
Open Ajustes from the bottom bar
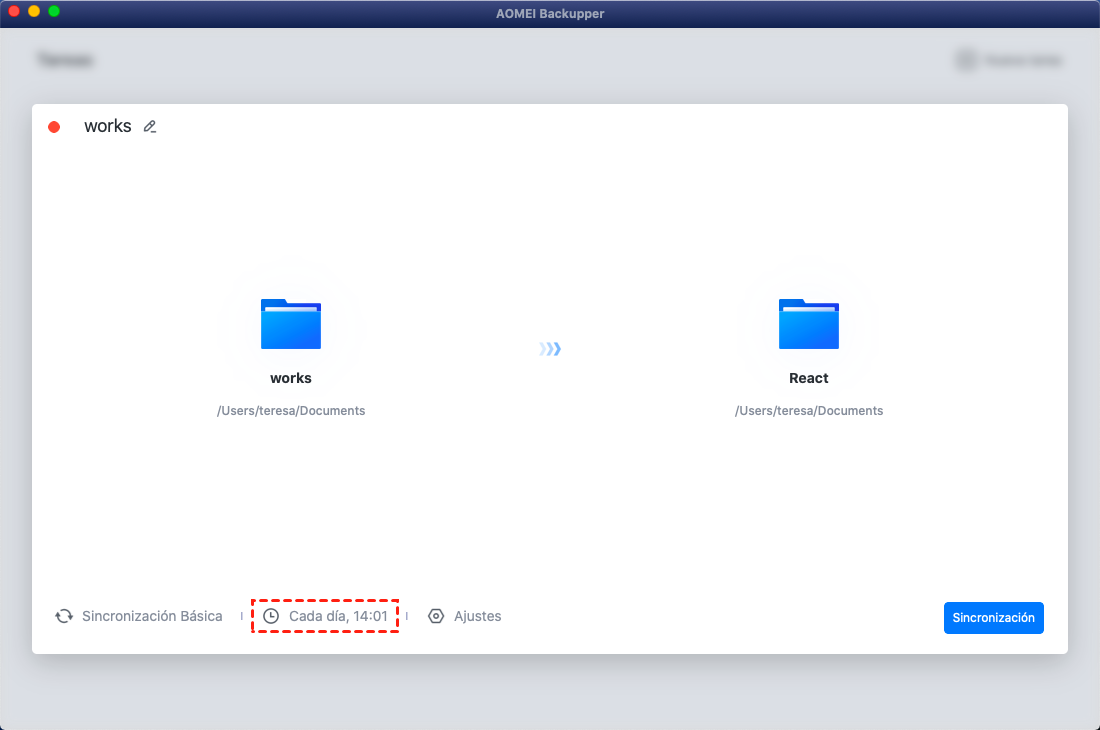pyautogui.click(x=479, y=616)
